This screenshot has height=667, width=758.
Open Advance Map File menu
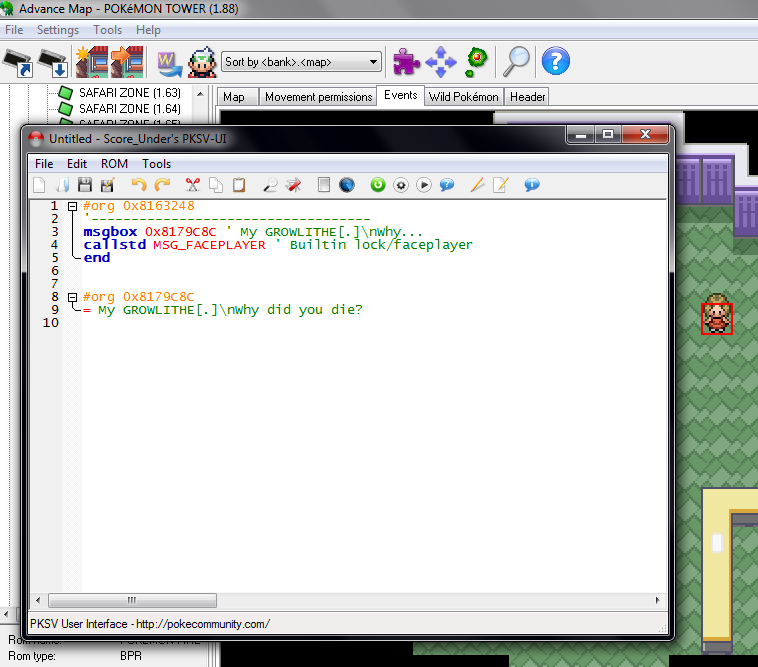click(x=14, y=30)
